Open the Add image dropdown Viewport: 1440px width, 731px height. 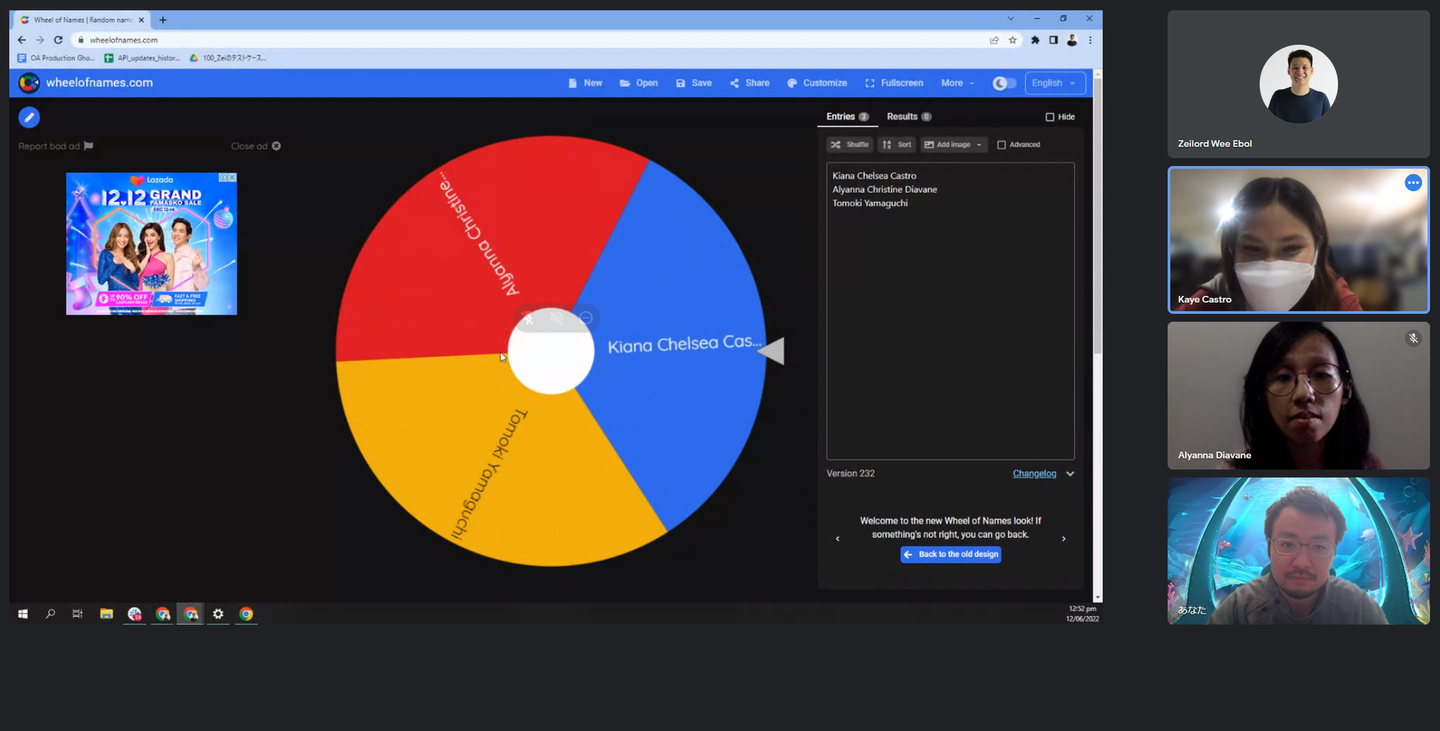point(954,145)
